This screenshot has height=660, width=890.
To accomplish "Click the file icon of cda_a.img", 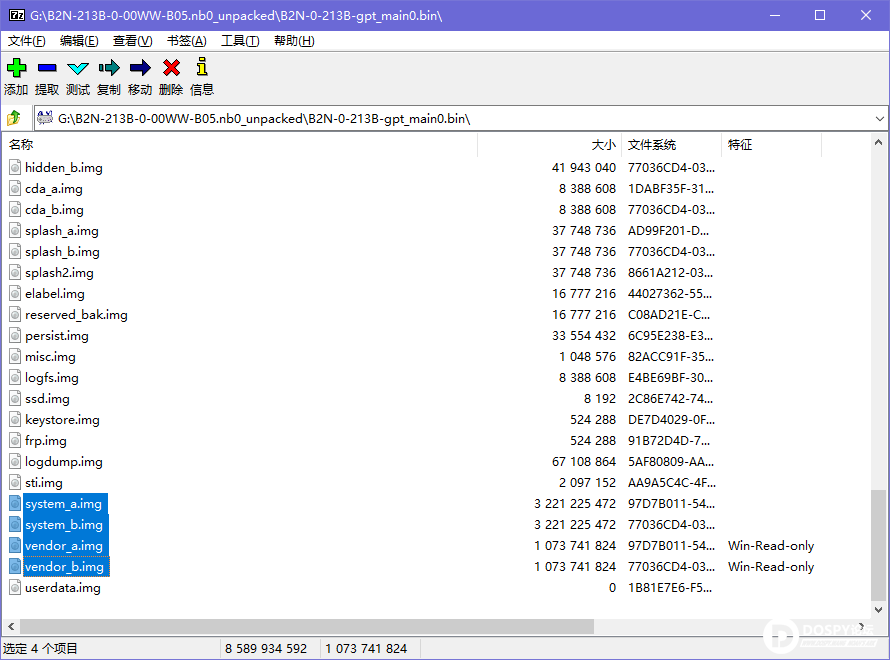I will pyautogui.click(x=15, y=188).
